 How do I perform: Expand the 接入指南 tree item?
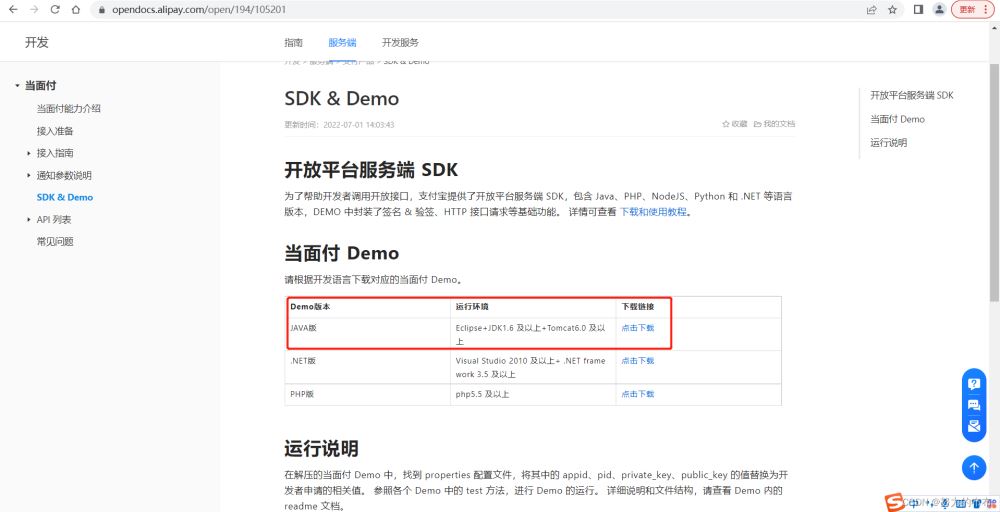pyautogui.click(x=29, y=153)
